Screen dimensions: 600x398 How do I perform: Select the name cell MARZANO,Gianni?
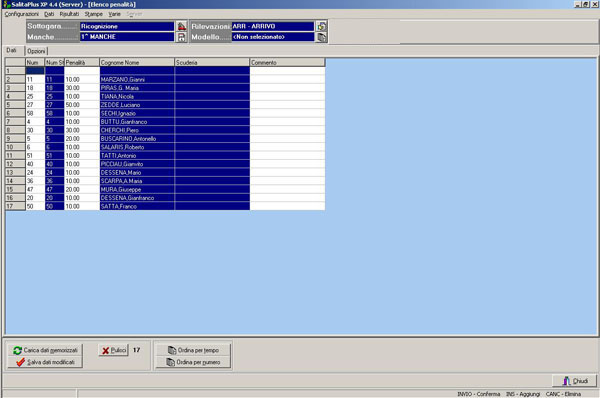tap(137, 80)
